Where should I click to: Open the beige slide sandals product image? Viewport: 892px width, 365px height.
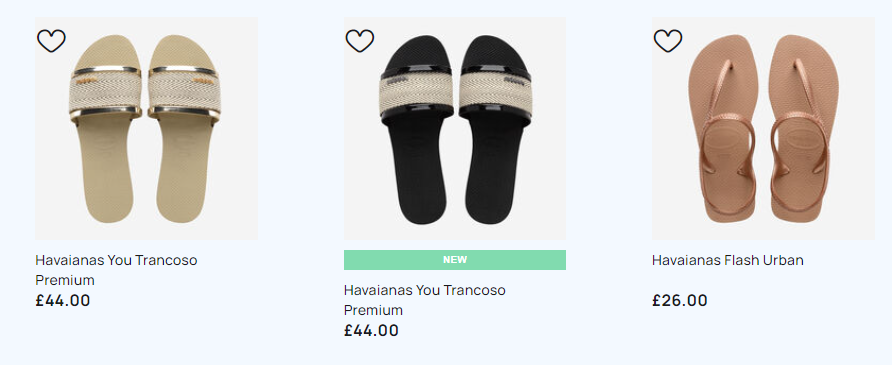click(146, 128)
